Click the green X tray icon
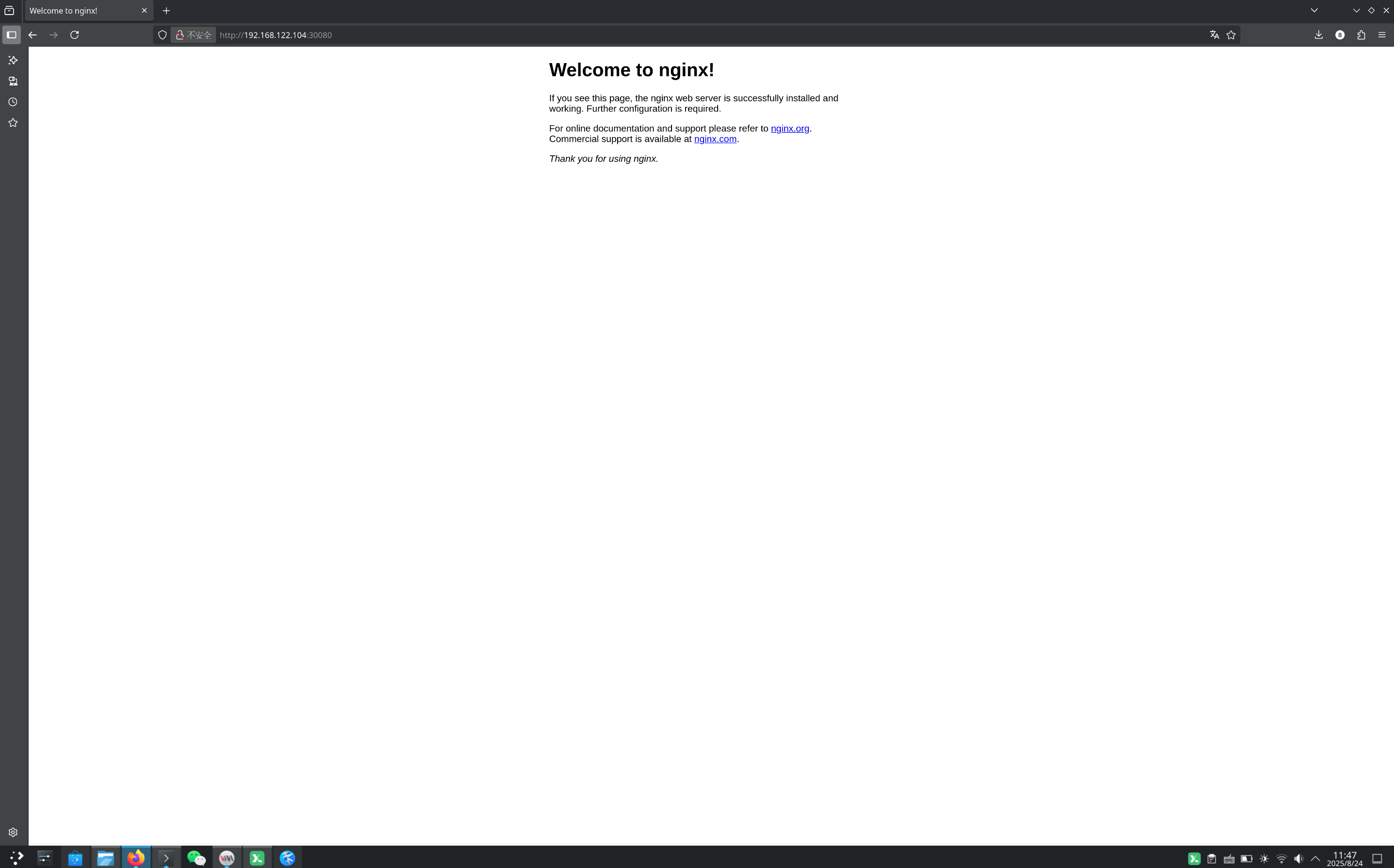 click(x=1194, y=859)
